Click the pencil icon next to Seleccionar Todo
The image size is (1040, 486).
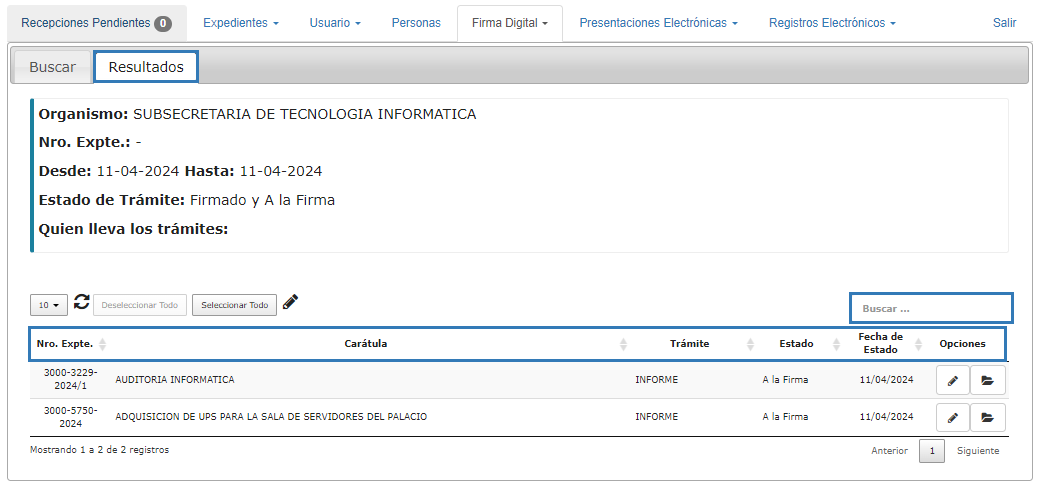click(x=290, y=303)
